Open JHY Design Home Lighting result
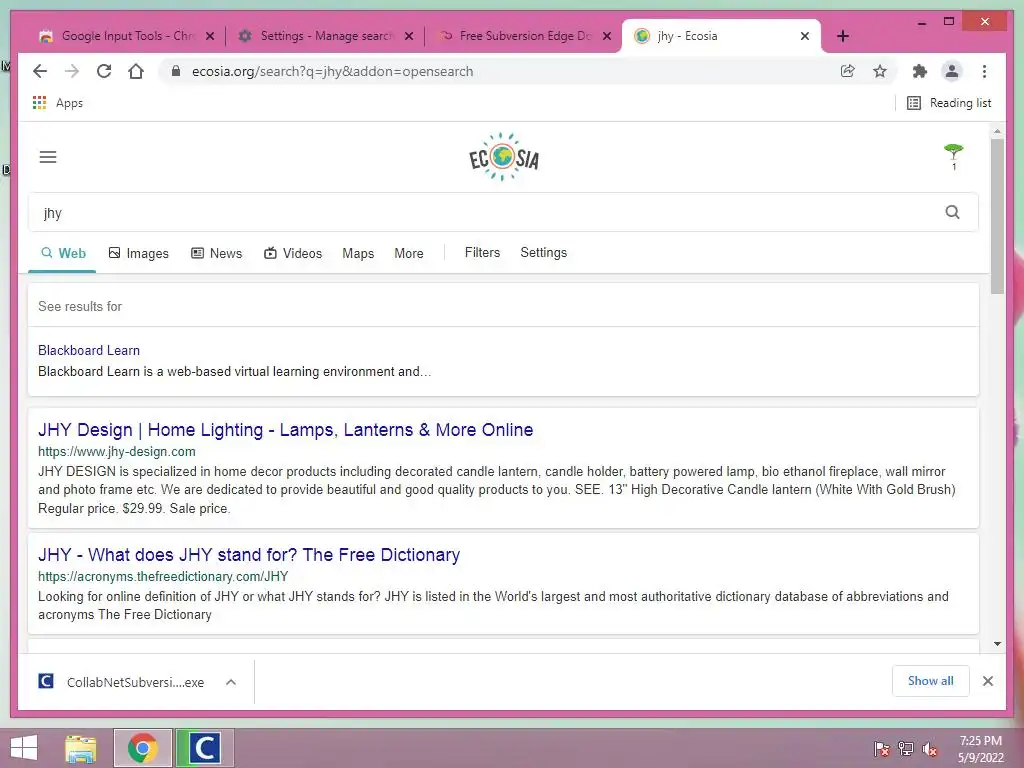This screenshot has height=768, width=1024. coord(285,430)
